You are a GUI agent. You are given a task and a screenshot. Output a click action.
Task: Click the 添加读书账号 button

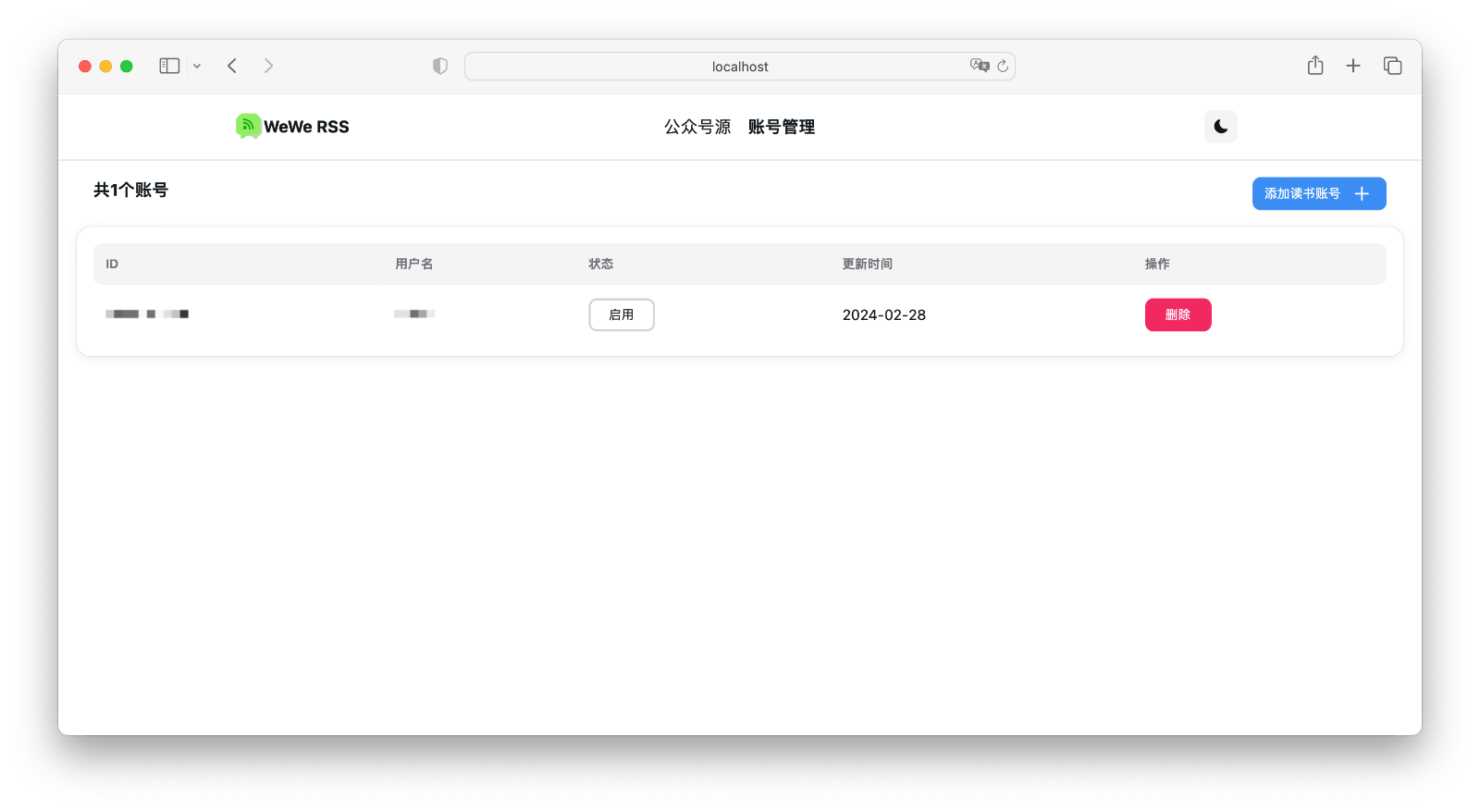[x=1319, y=193]
